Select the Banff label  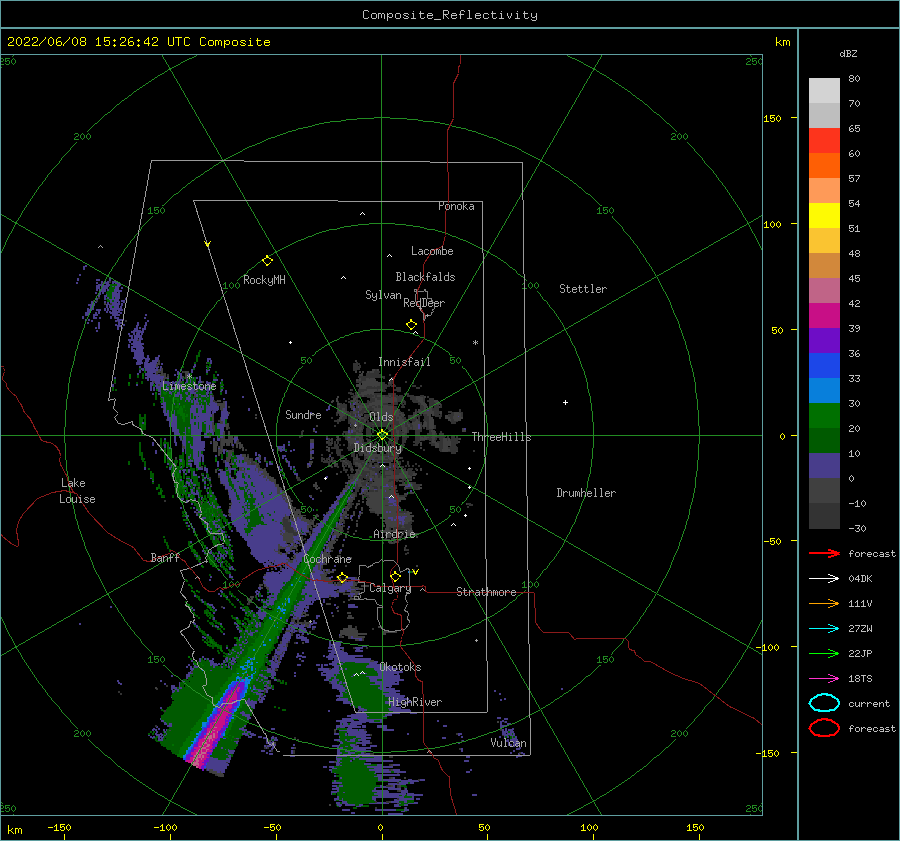pos(165,558)
